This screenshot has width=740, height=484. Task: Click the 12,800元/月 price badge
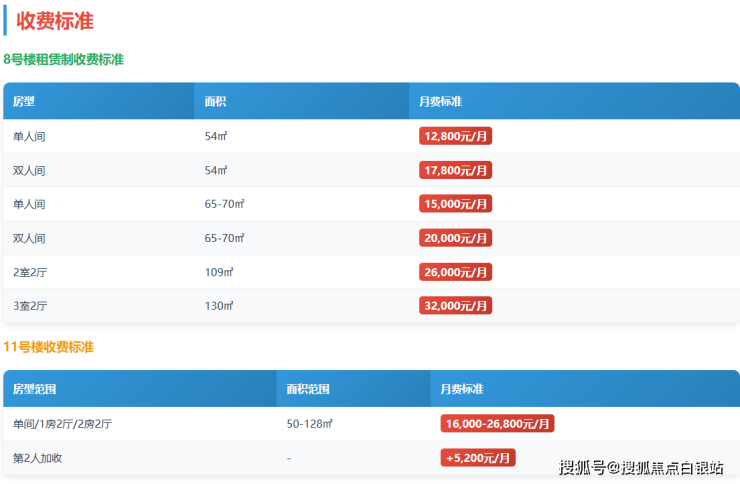point(455,137)
